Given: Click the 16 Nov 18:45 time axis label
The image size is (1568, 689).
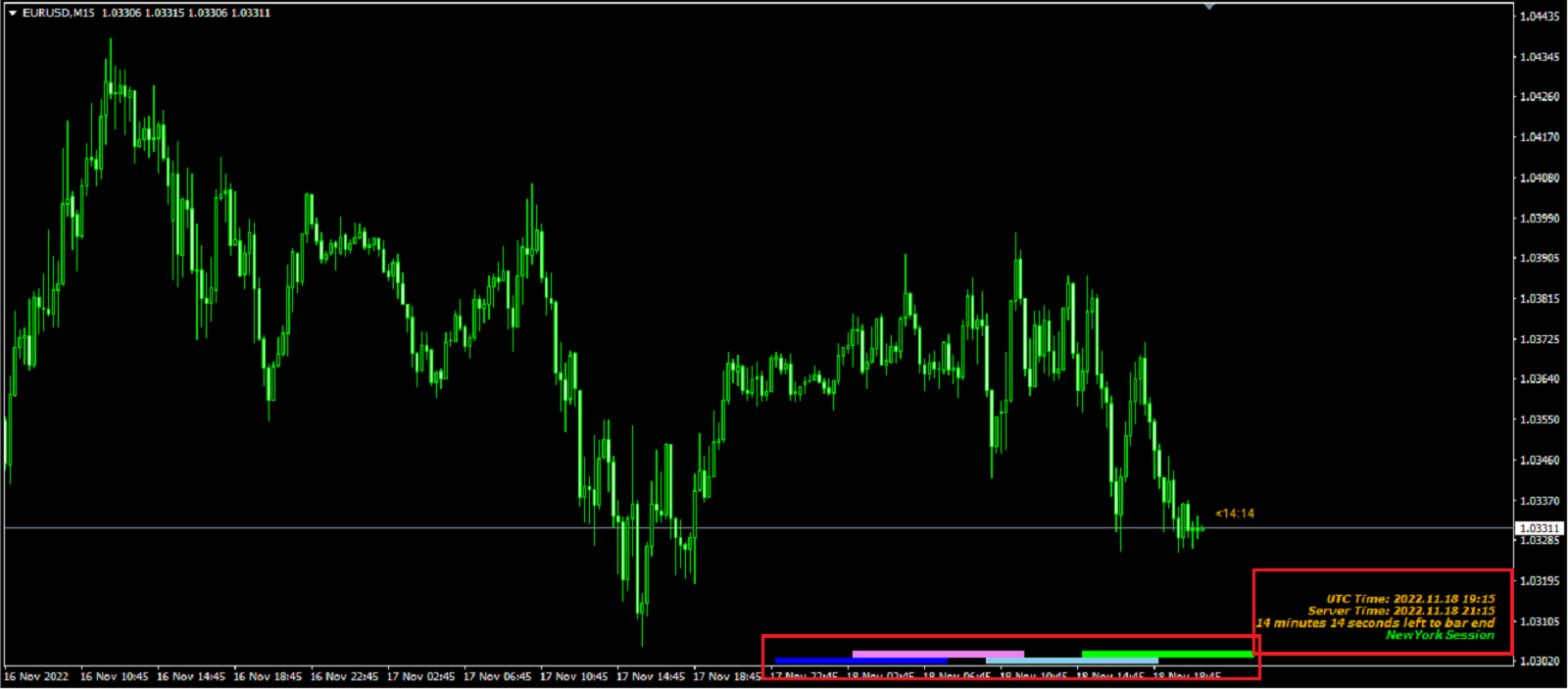Looking at the screenshot, I should pos(268,676).
